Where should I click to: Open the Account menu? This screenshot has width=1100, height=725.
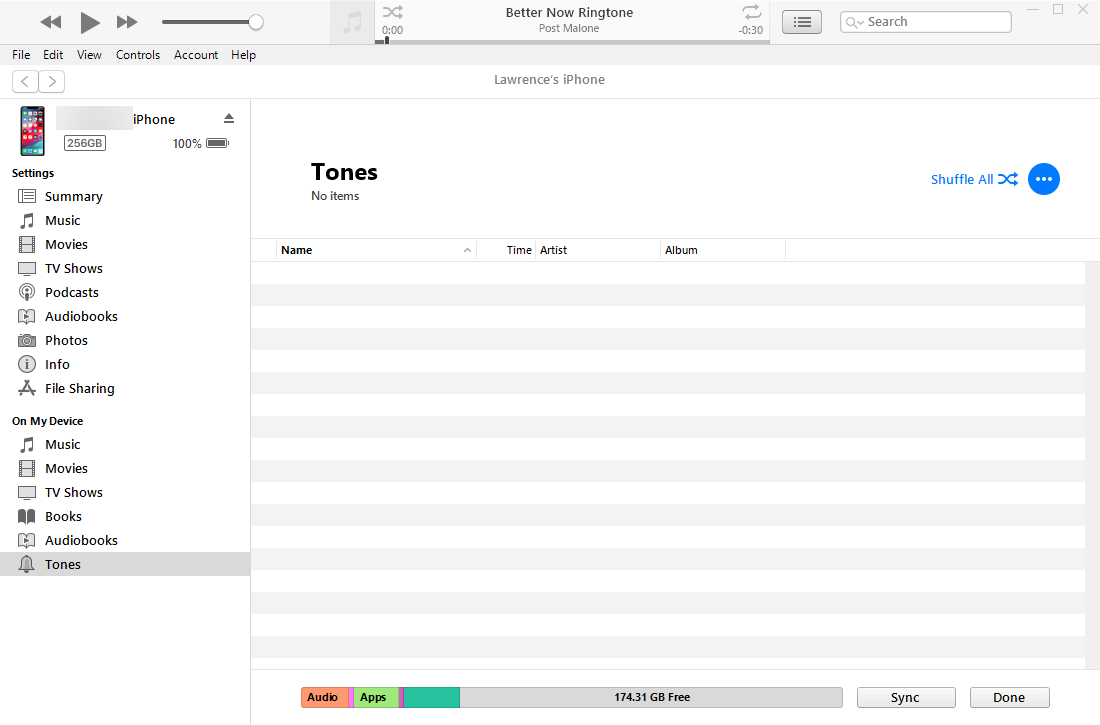(x=196, y=55)
